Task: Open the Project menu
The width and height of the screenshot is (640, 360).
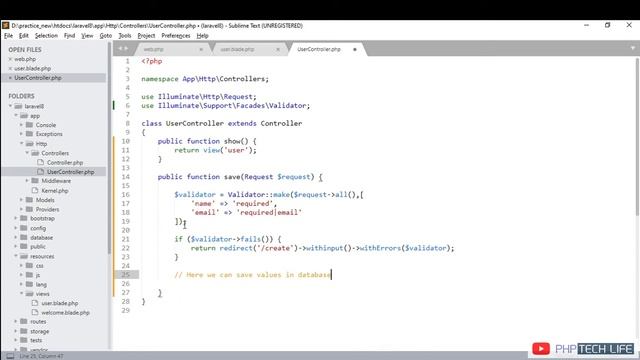Action: pyautogui.click(x=146, y=36)
